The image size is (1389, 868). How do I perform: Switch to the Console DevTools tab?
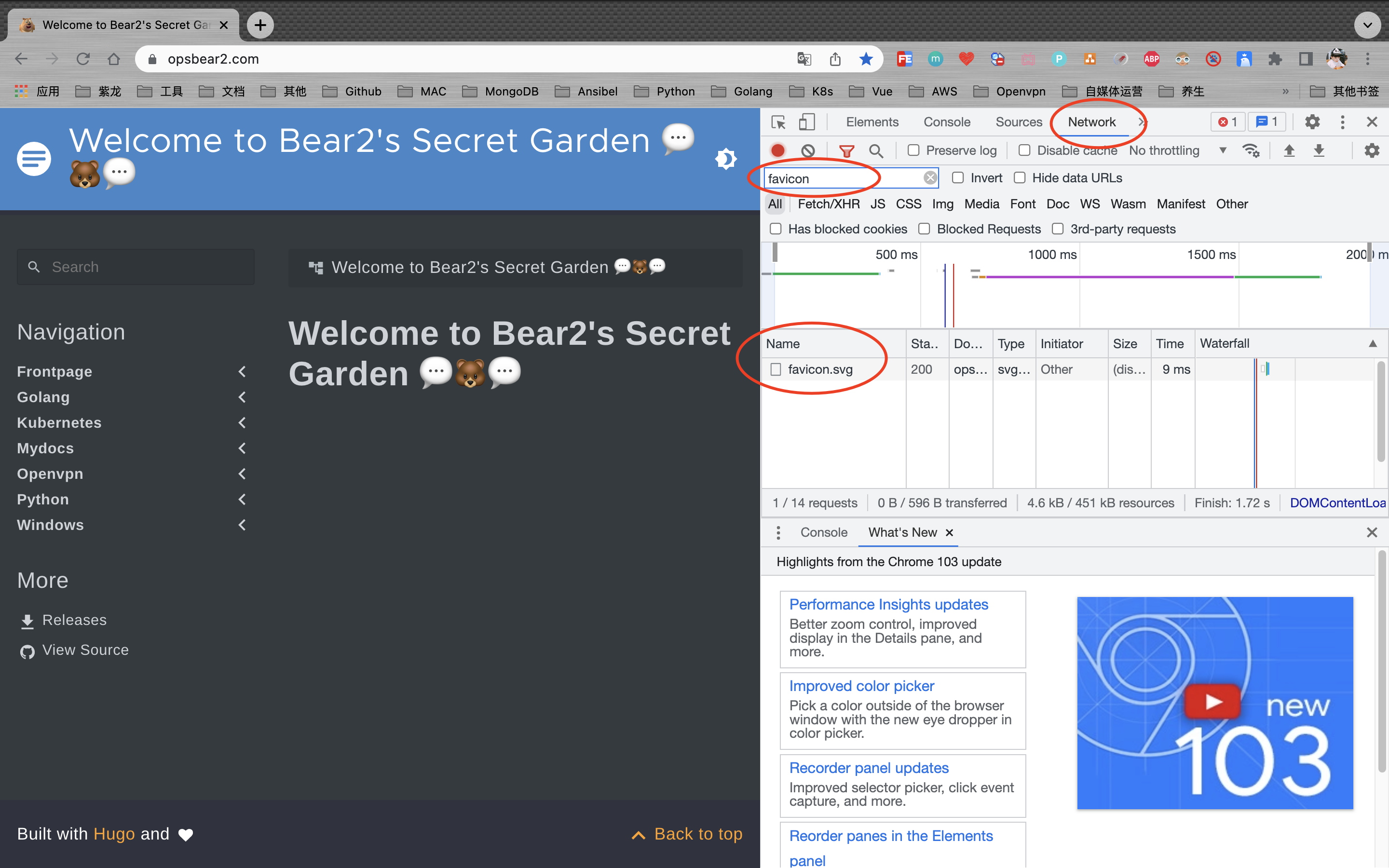[x=946, y=122]
